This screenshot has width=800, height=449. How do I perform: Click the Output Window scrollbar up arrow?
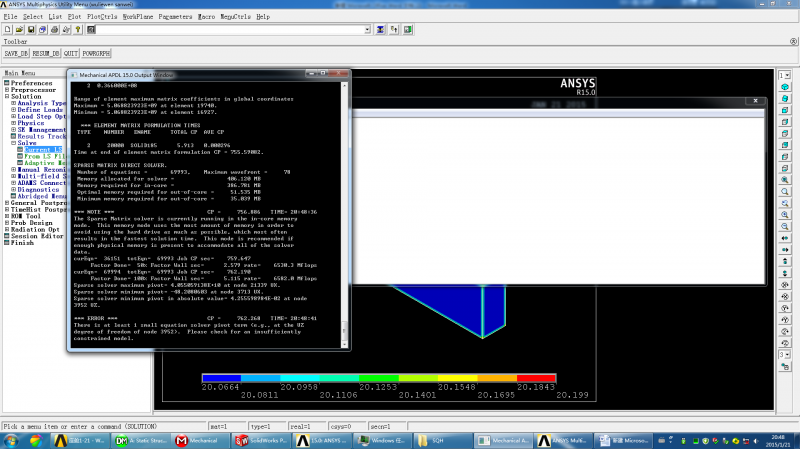344,85
